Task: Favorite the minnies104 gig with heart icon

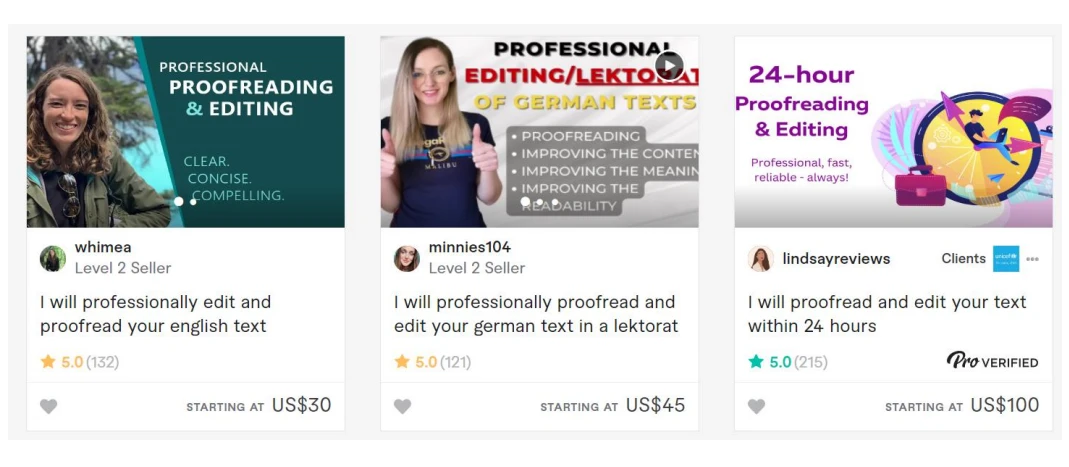Action: pyautogui.click(x=402, y=406)
